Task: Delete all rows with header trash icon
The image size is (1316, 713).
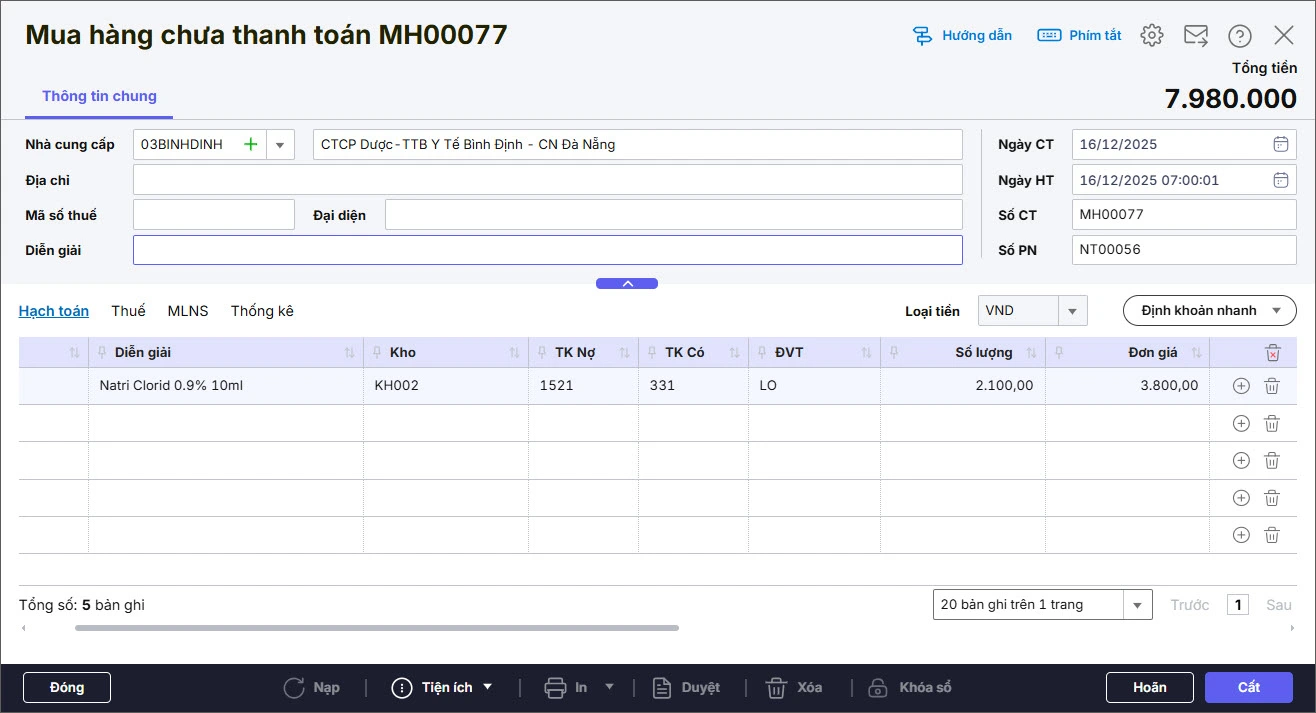Action: 1272,353
